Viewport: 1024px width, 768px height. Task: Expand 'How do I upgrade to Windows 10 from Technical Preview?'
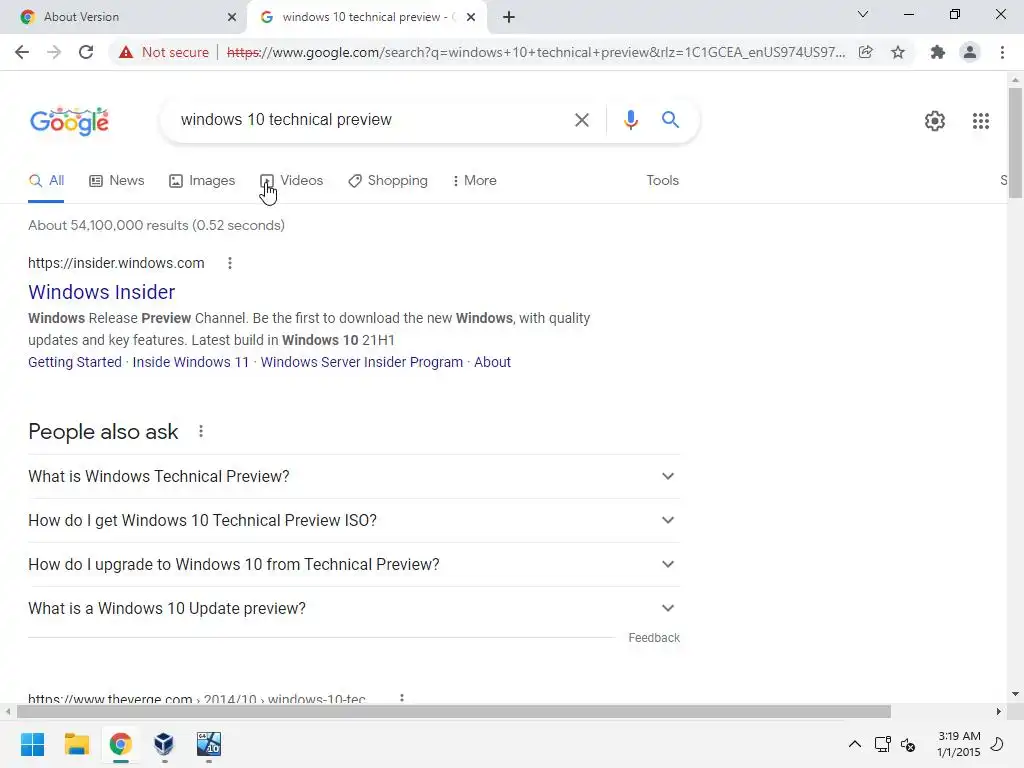tap(354, 564)
